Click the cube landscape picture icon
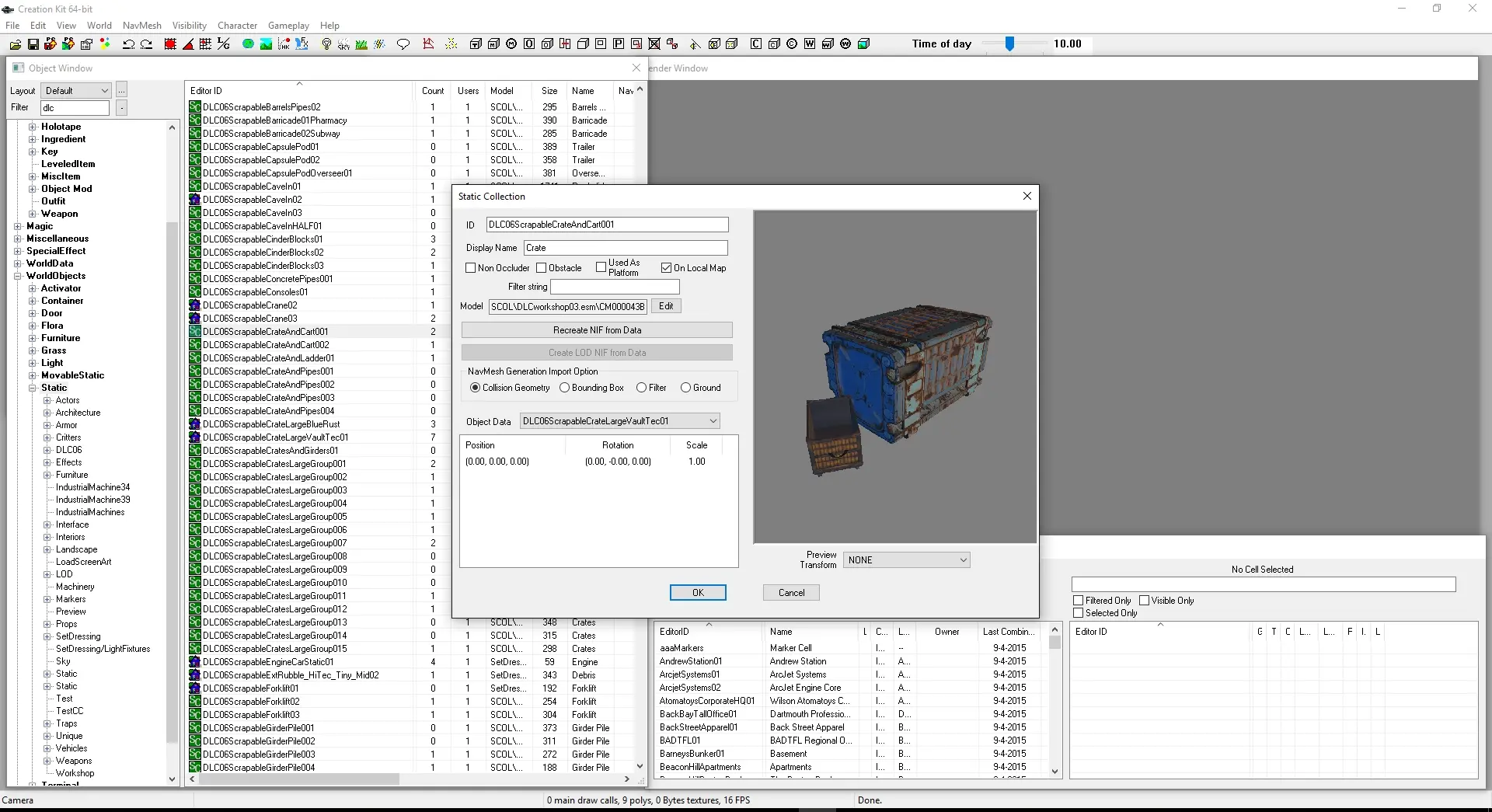 (863, 44)
